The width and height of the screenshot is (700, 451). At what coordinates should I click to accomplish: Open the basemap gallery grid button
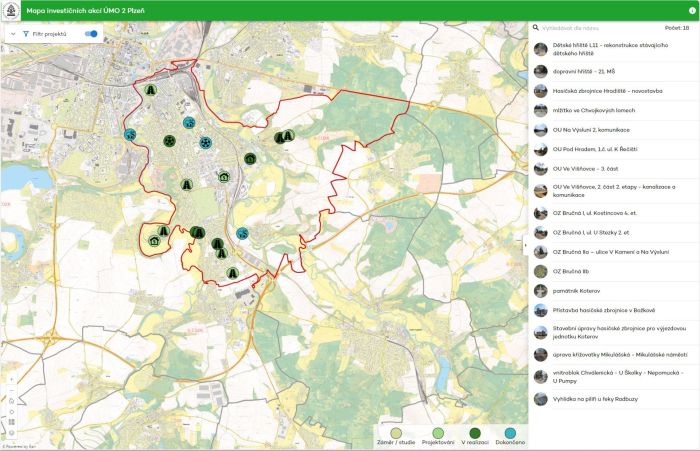[11, 423]
